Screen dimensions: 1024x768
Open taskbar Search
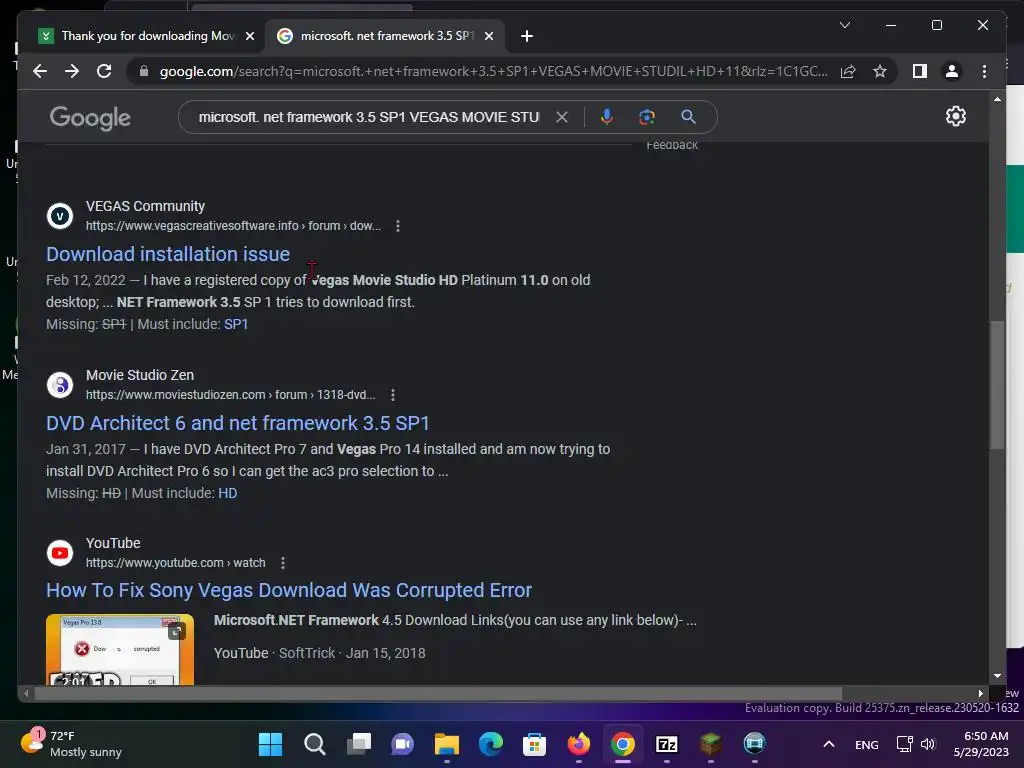pos(314,744)
